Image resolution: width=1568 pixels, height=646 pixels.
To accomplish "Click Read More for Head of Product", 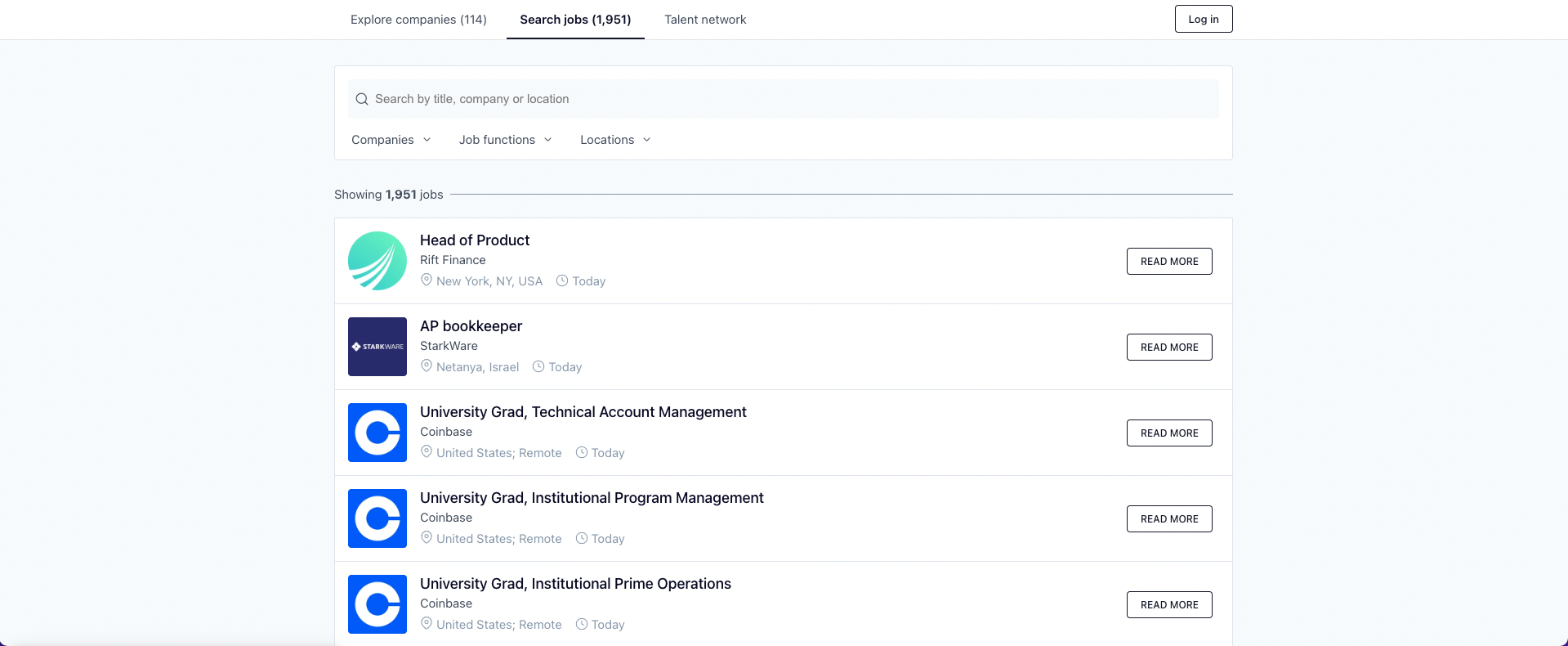I will click(1168, 262).
